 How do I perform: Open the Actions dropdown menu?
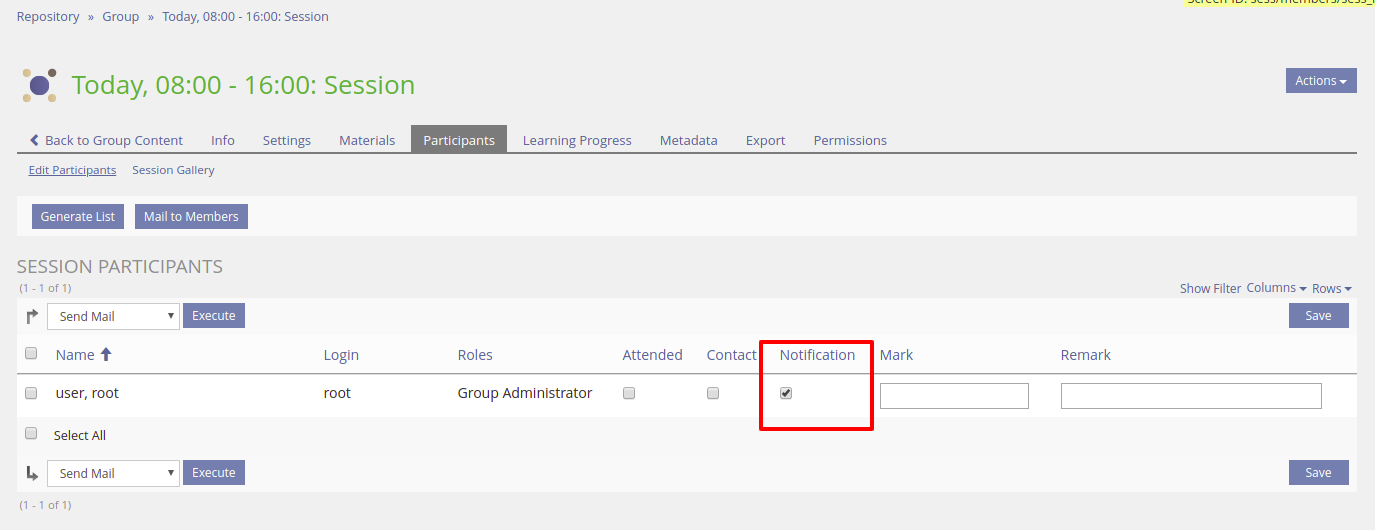tap(1320, 81)
